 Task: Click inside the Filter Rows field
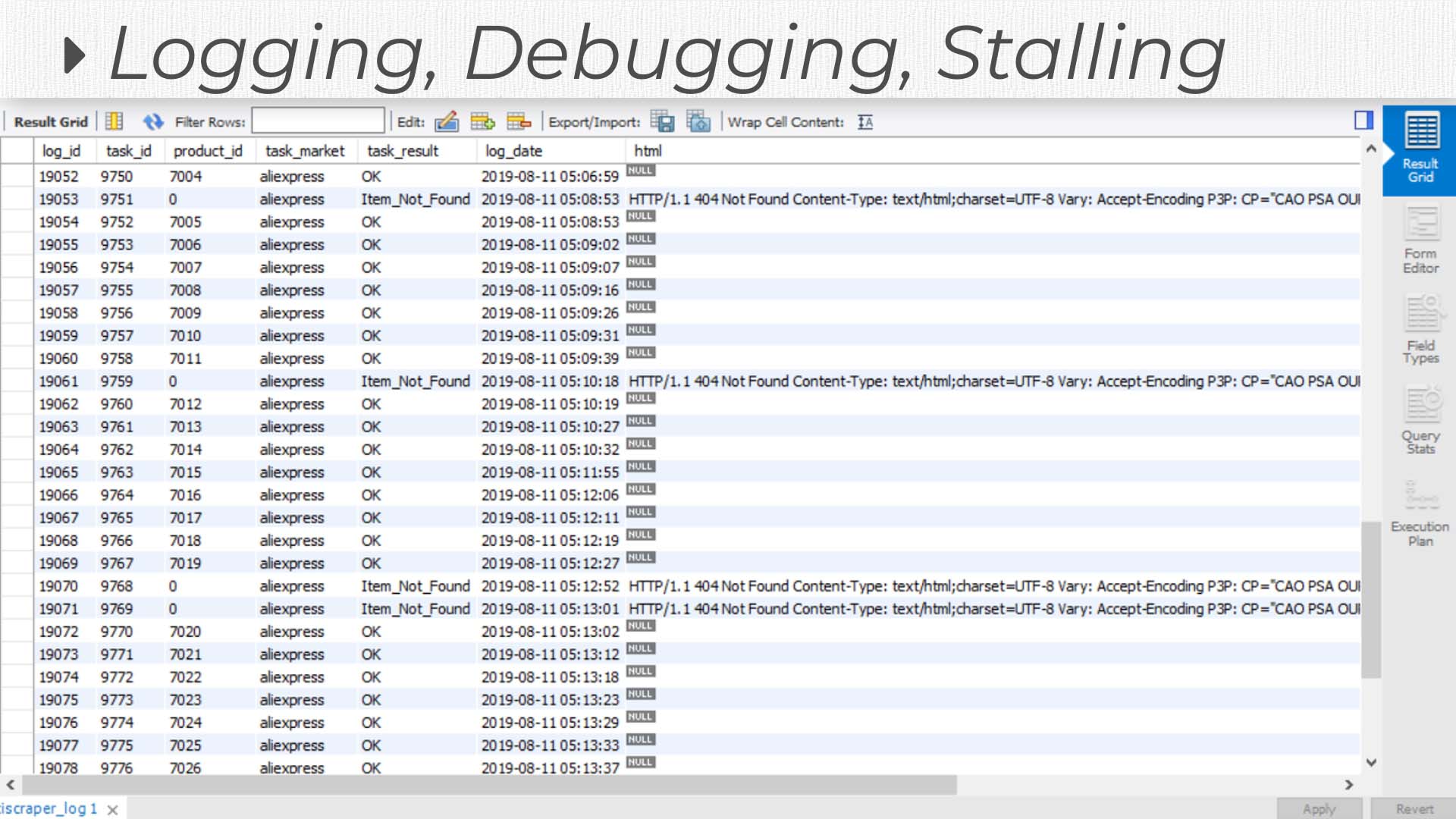[x=317, y=121]
